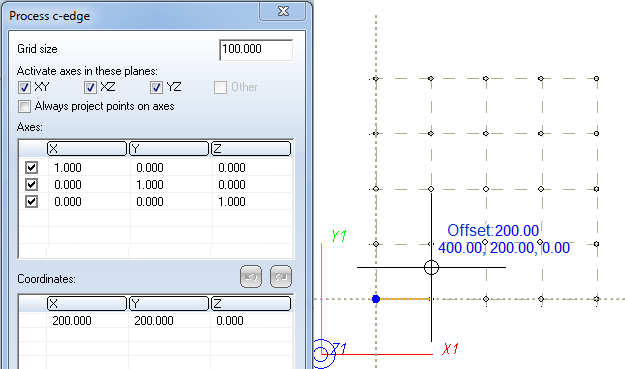
Task: Click the crosshair cursor circle on grid
Action: 431,267
